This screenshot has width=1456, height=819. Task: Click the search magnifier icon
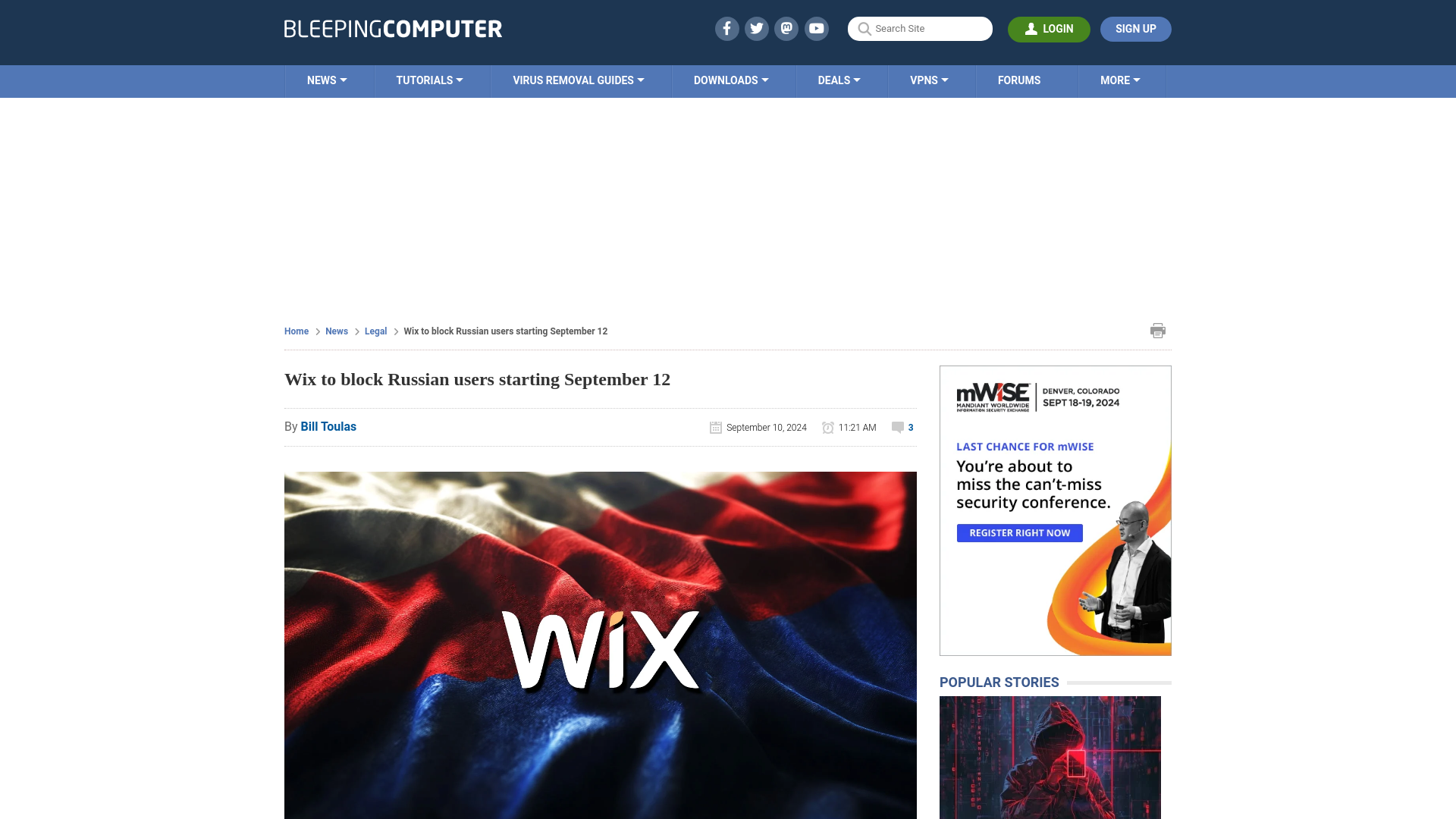[864, 29]
